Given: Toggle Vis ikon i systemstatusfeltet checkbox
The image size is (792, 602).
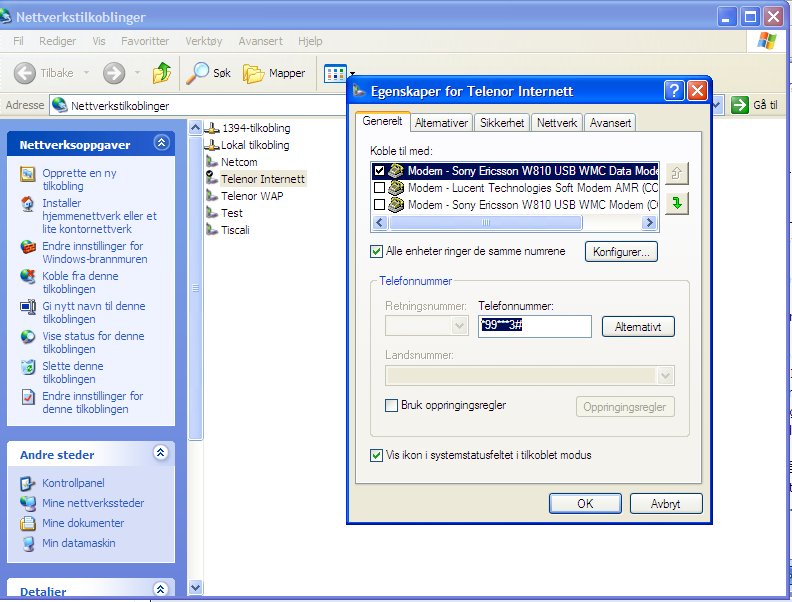Looking at the screenshot, I should (x=376, y=456).
